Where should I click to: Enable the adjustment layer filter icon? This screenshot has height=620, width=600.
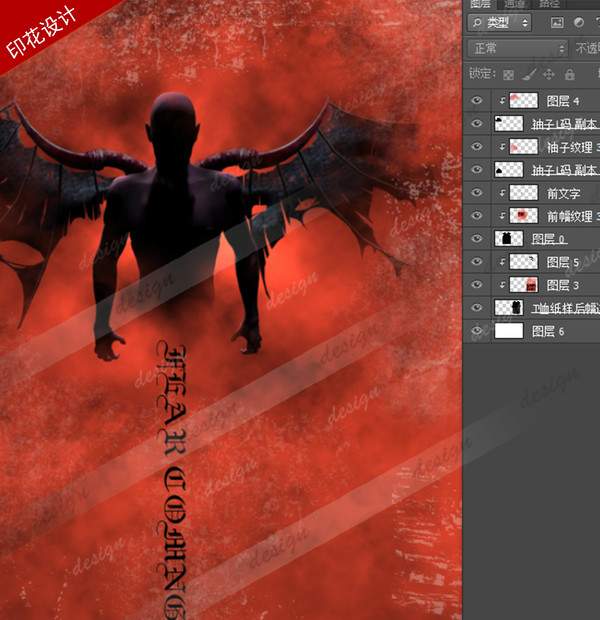(x=579, y=23)
